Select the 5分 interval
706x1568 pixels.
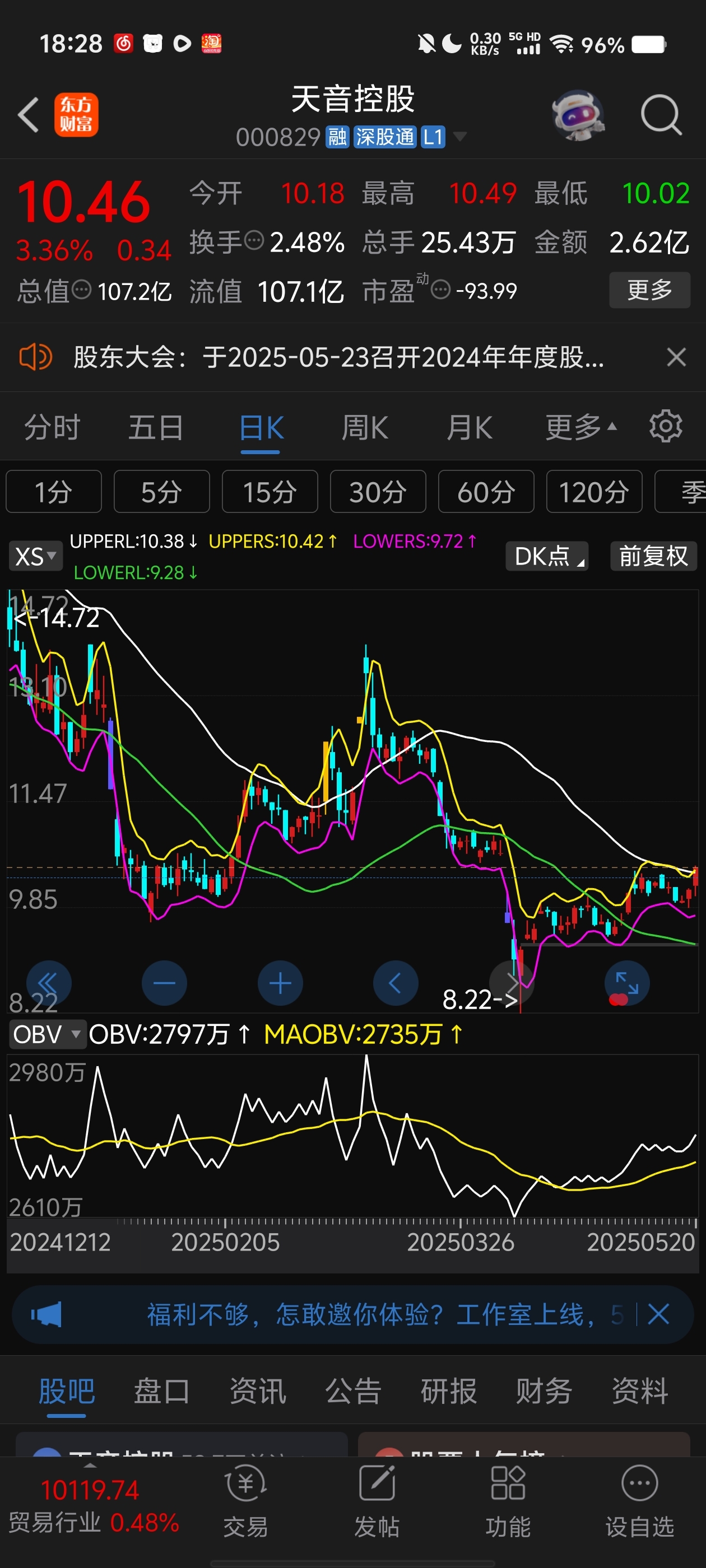coord(161,491)
